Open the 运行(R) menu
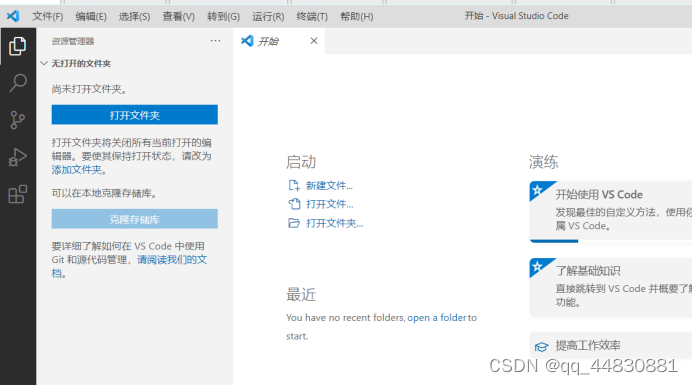 coord(268,17)
